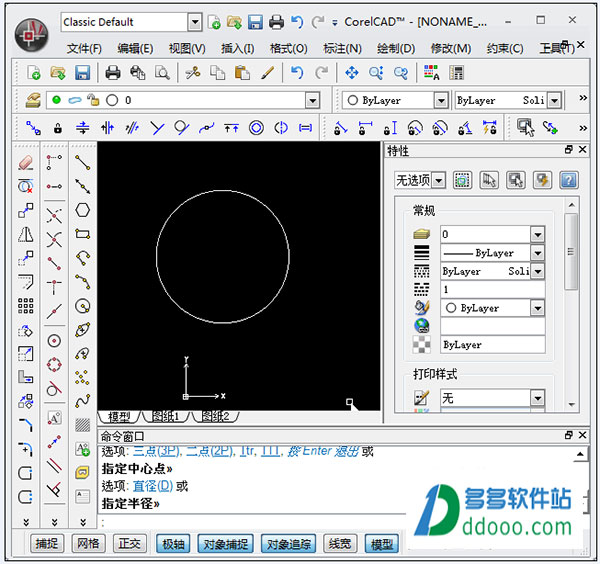The image size is (600, 564).
Task: Click the Help question mark in Properties panel
Action: coord(569,180)
